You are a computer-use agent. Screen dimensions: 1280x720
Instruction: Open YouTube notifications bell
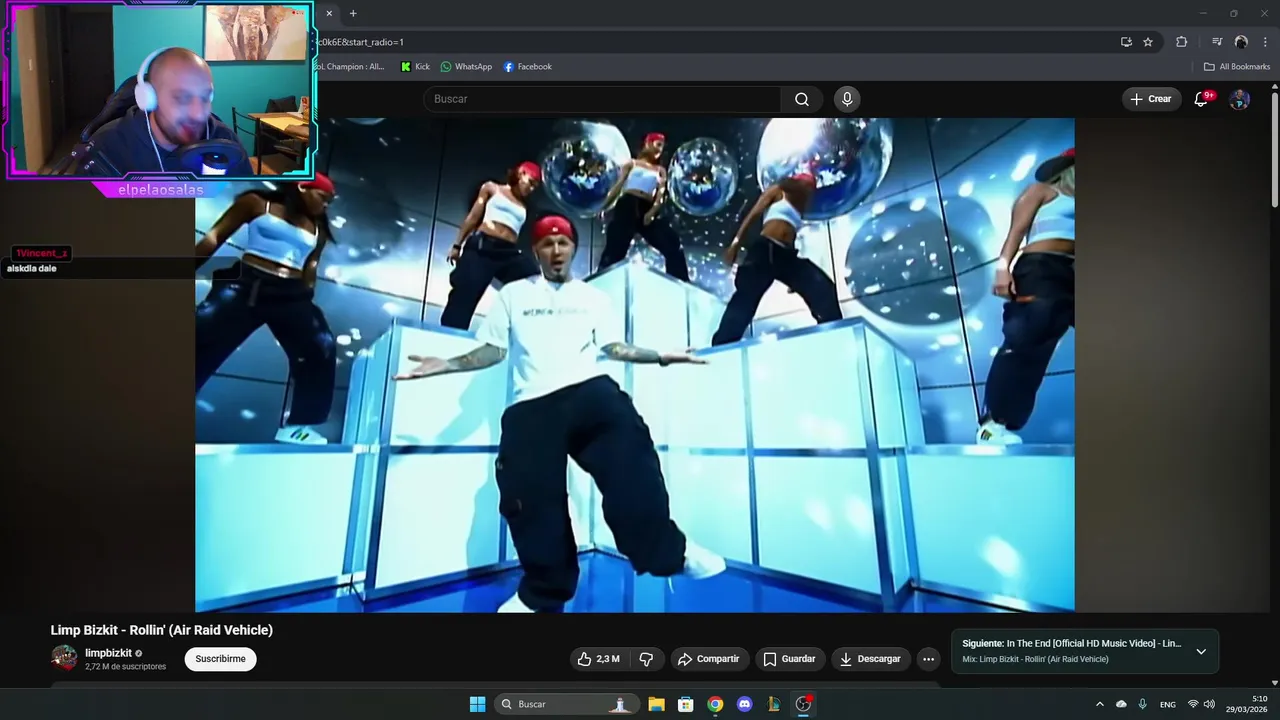[x=1202, y=99]
